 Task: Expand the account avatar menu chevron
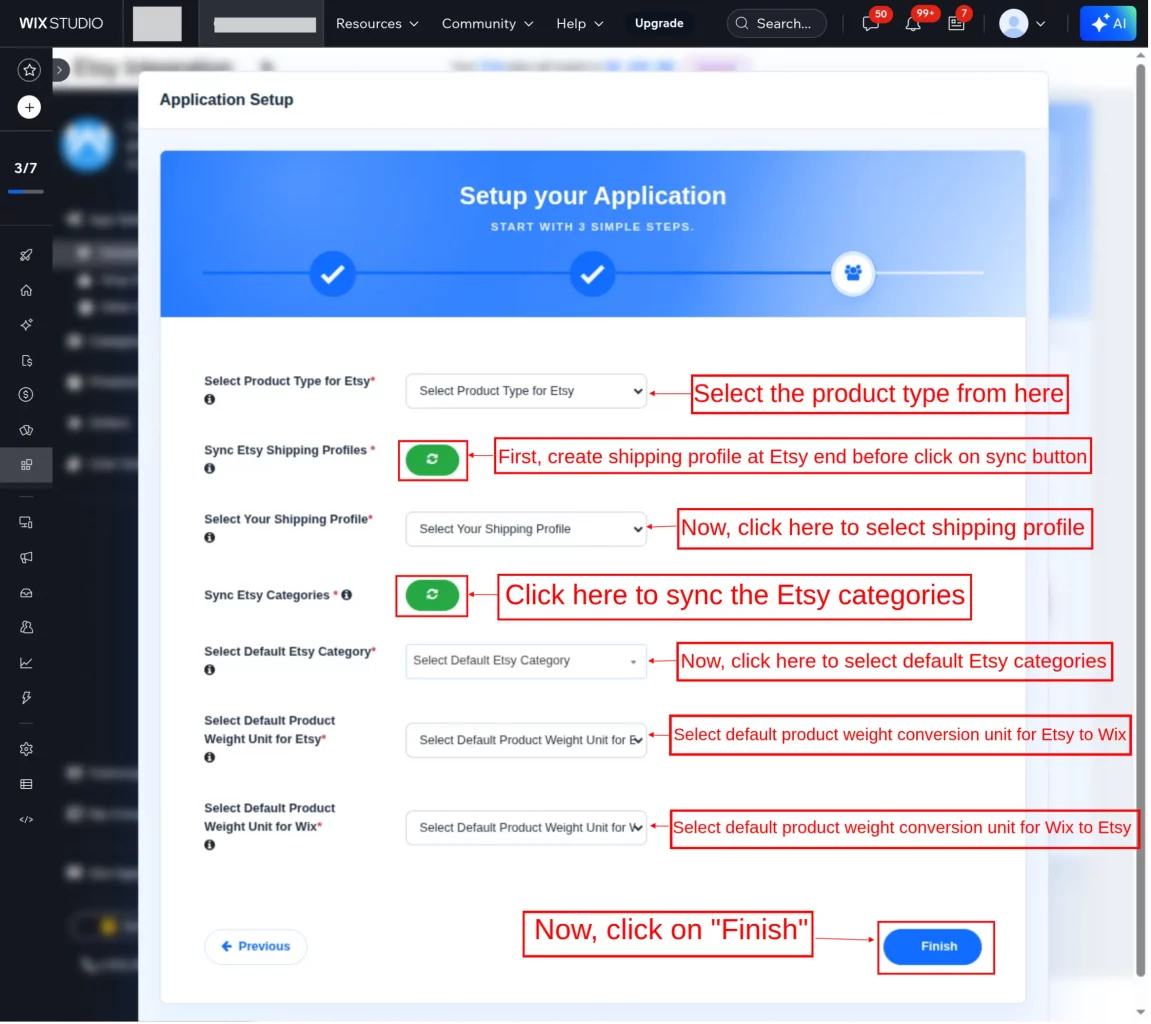1040,23
